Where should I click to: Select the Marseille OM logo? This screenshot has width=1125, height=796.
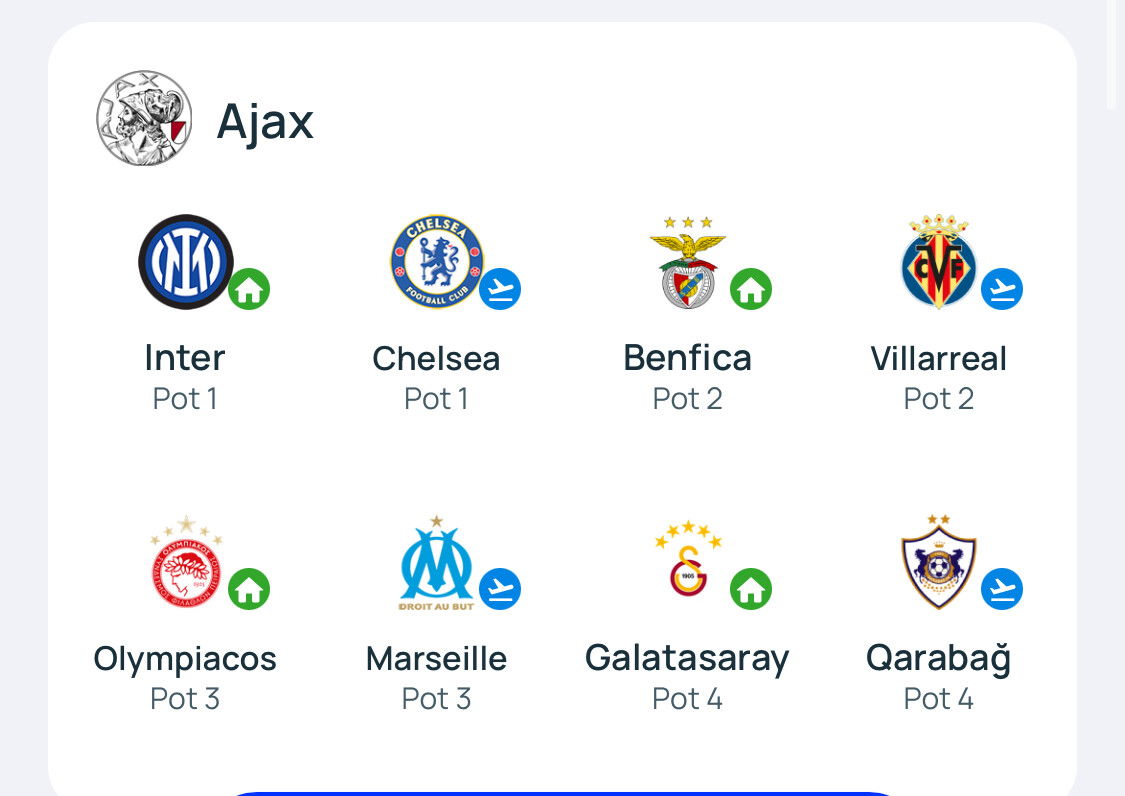[436, 563]
